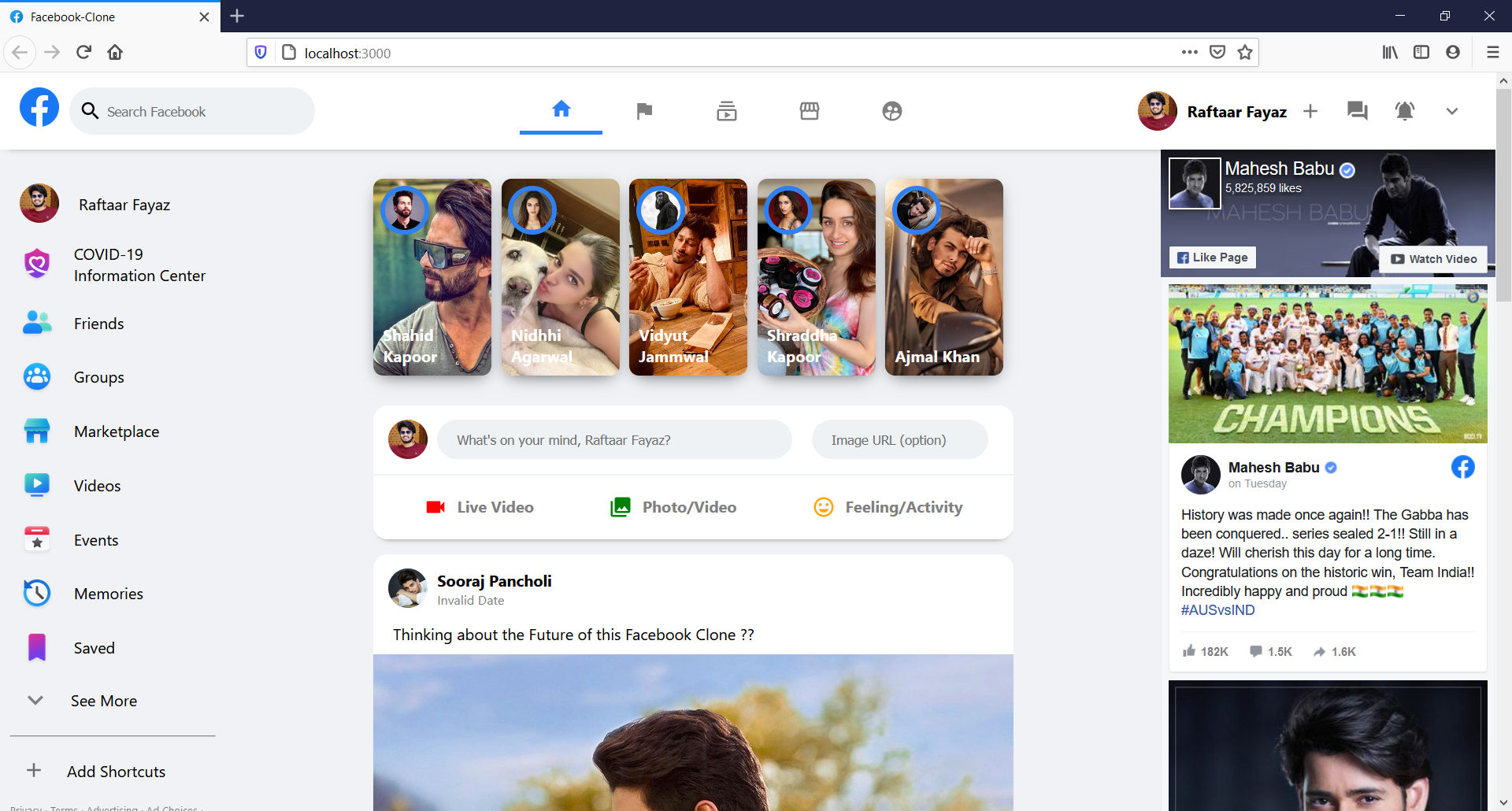Open the Champions team photo
The height and width of the screenshot is (811, 1512).
[1328, 363]
